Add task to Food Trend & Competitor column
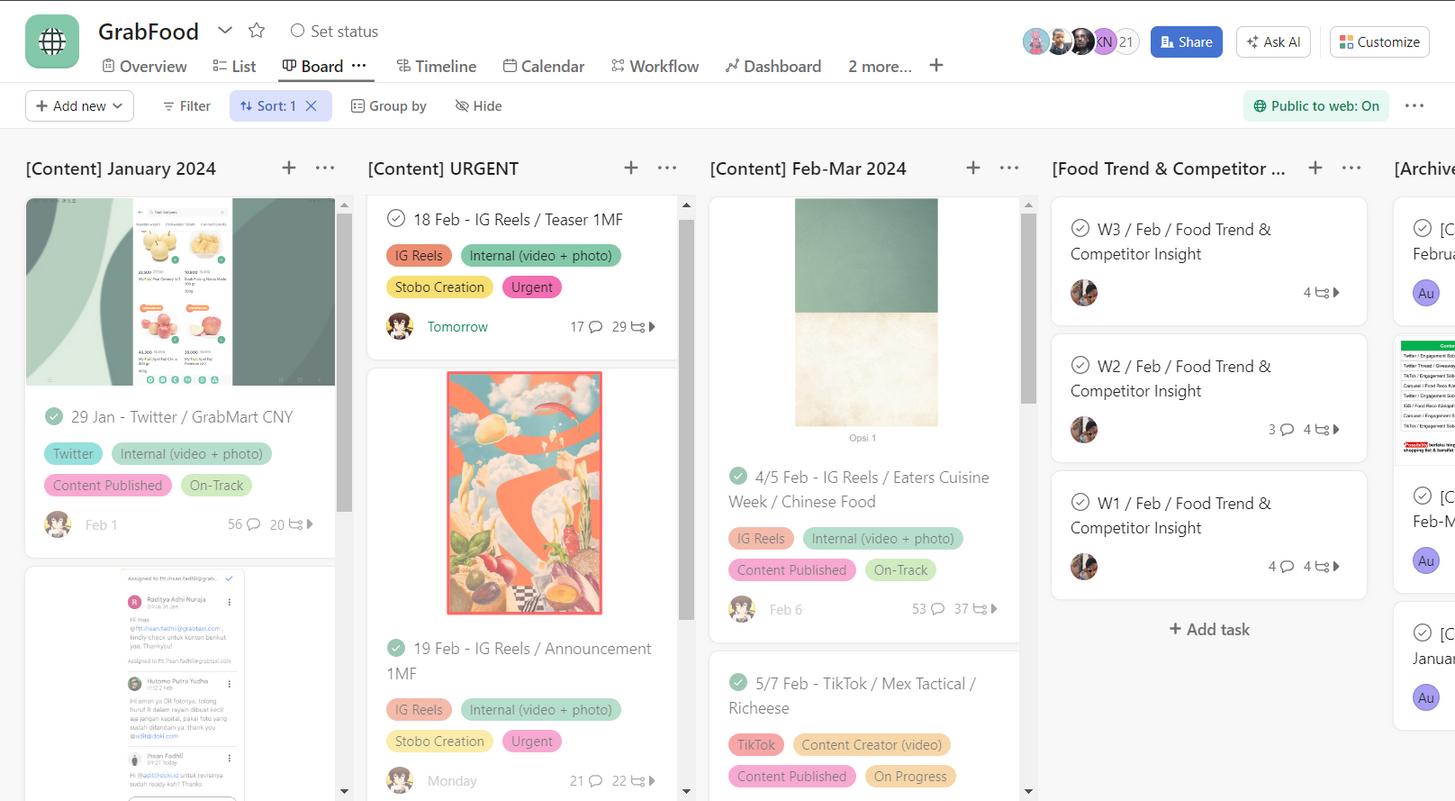Screen dimensions: 1455x801 (1316, 168)
